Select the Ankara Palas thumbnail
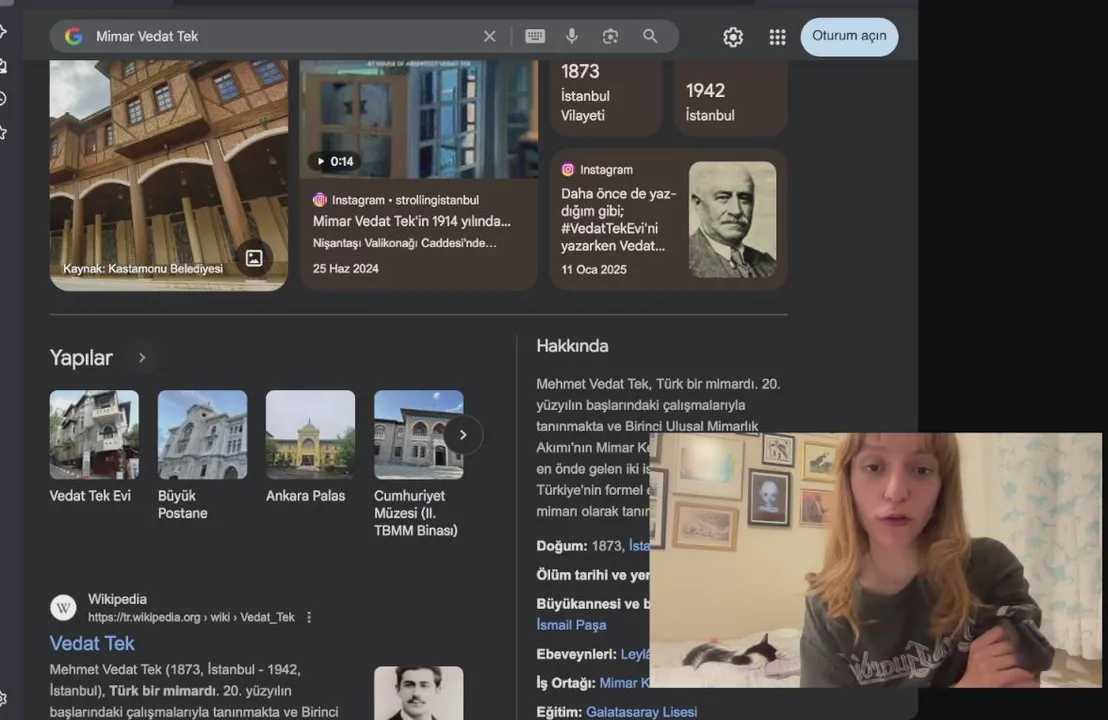Image resolution: width=1108 pixels, height=720 pixels. [x=310, y=435]
